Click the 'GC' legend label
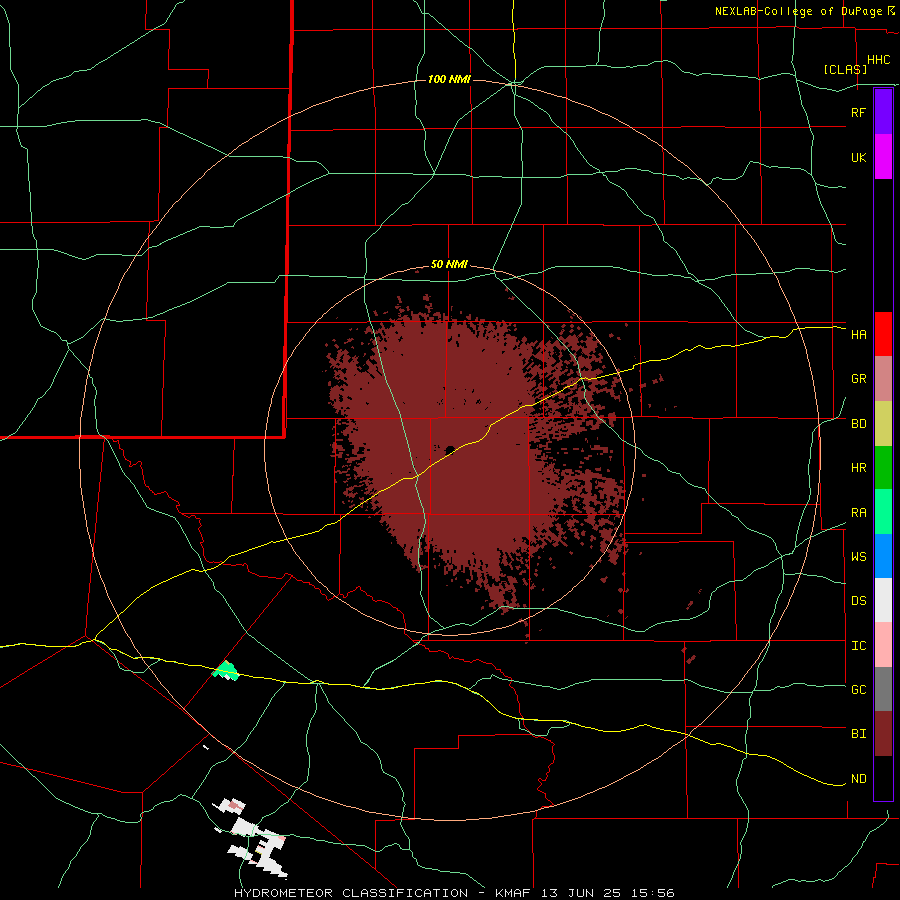 point(858,690)
